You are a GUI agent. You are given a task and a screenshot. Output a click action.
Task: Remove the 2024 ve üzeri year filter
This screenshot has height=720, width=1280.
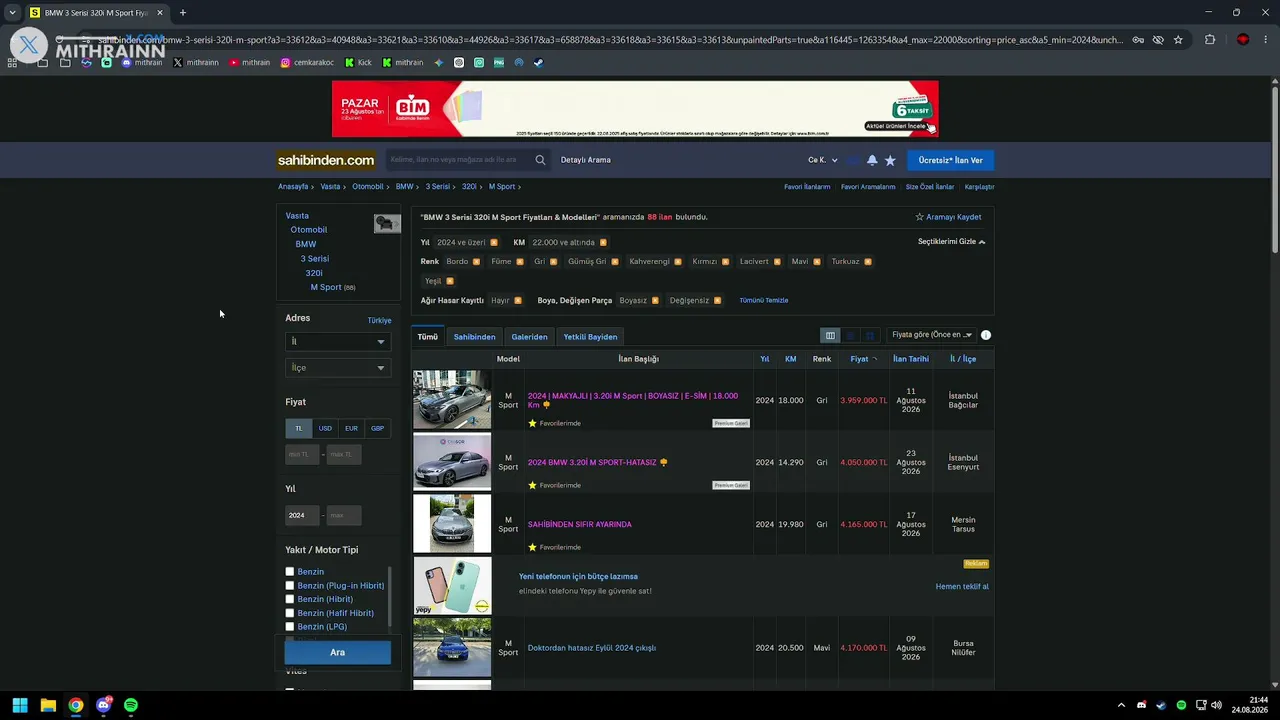[494, 243]
